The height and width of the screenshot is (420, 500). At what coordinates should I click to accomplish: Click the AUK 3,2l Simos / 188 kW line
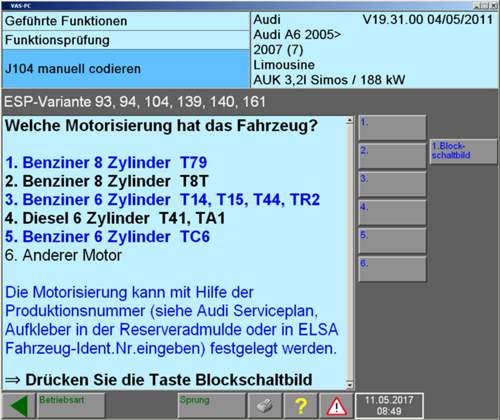pyautogui.click(x=329, y=80)
